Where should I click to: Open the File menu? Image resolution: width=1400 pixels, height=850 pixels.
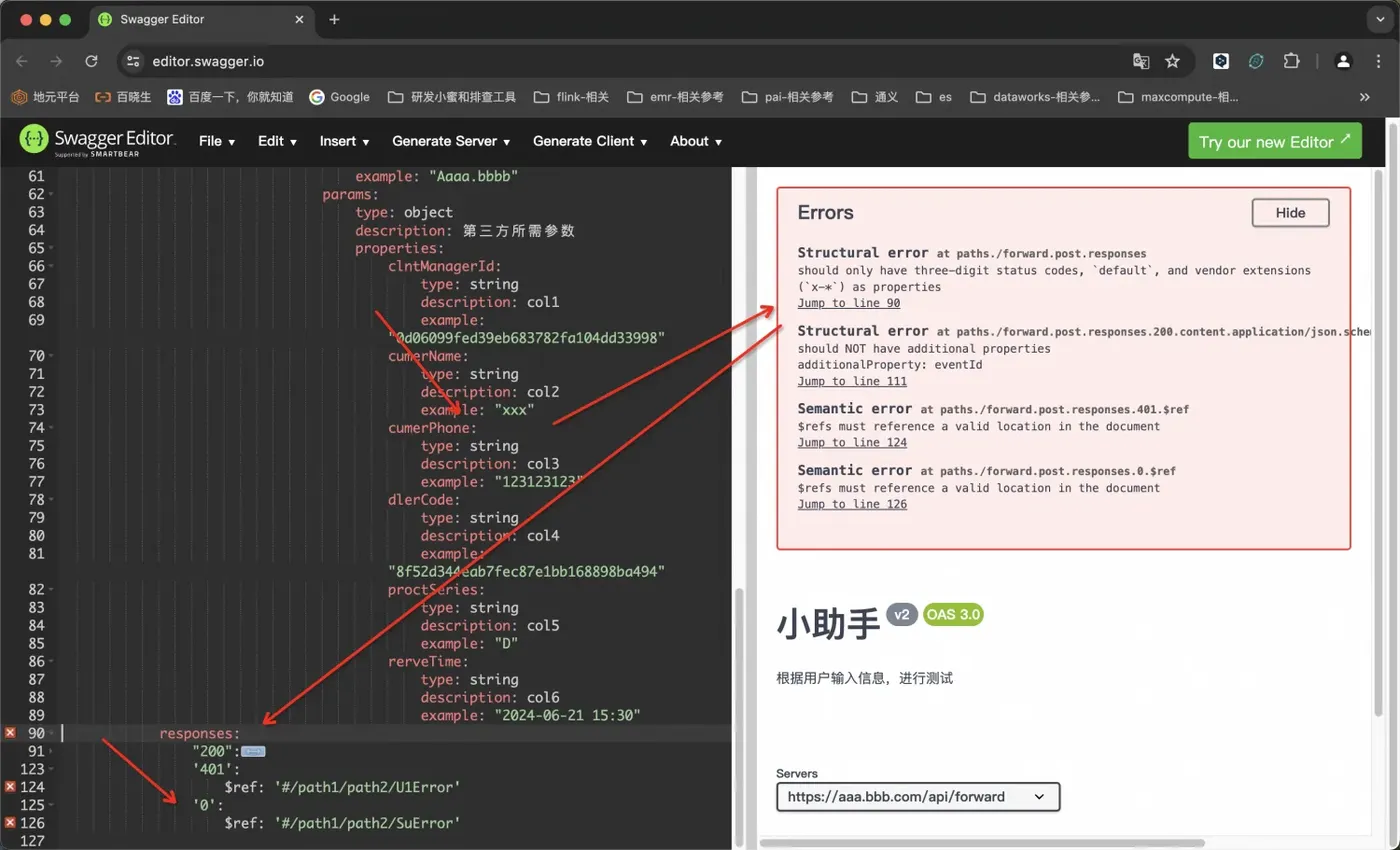217,141
